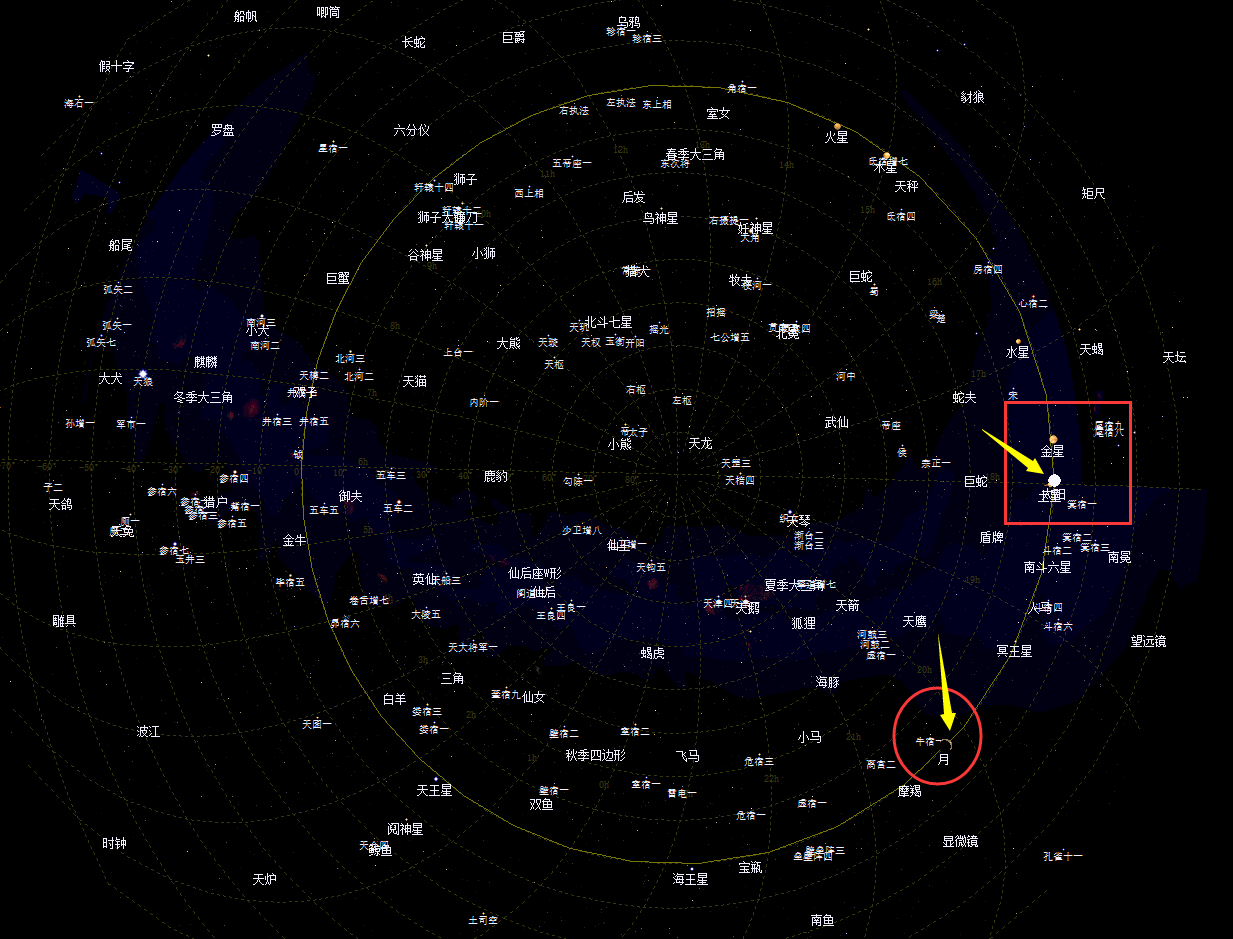The height and width of the screenshot is (939, 1233).
Task: Select the planet Mars labeled 火星
Action: coord(836,137)
